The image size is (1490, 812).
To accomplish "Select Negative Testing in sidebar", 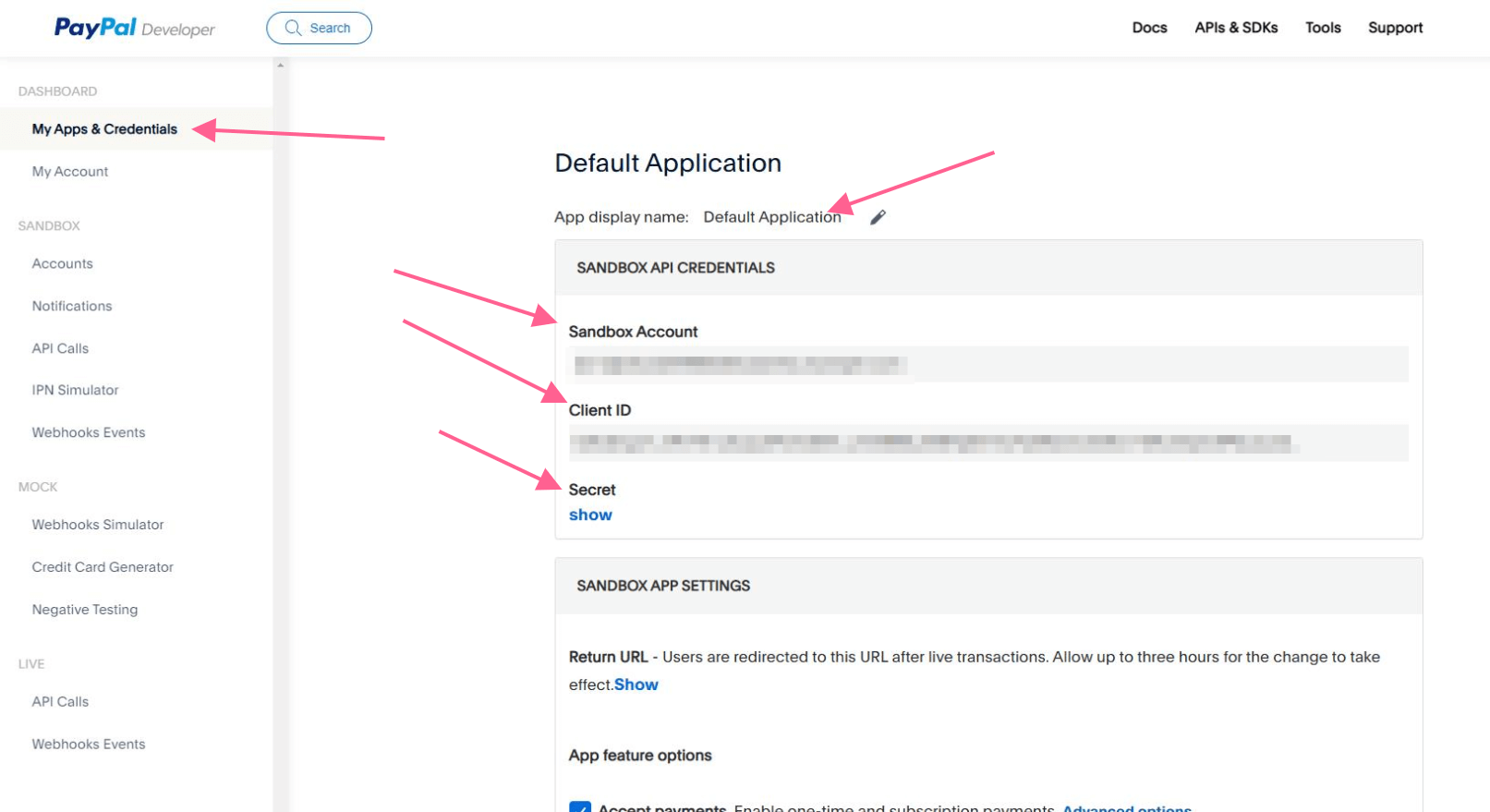I will (x=85, y=610).
